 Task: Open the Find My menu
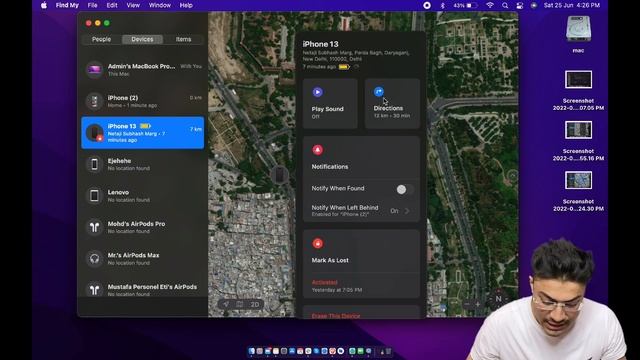[x=67, y=5]
